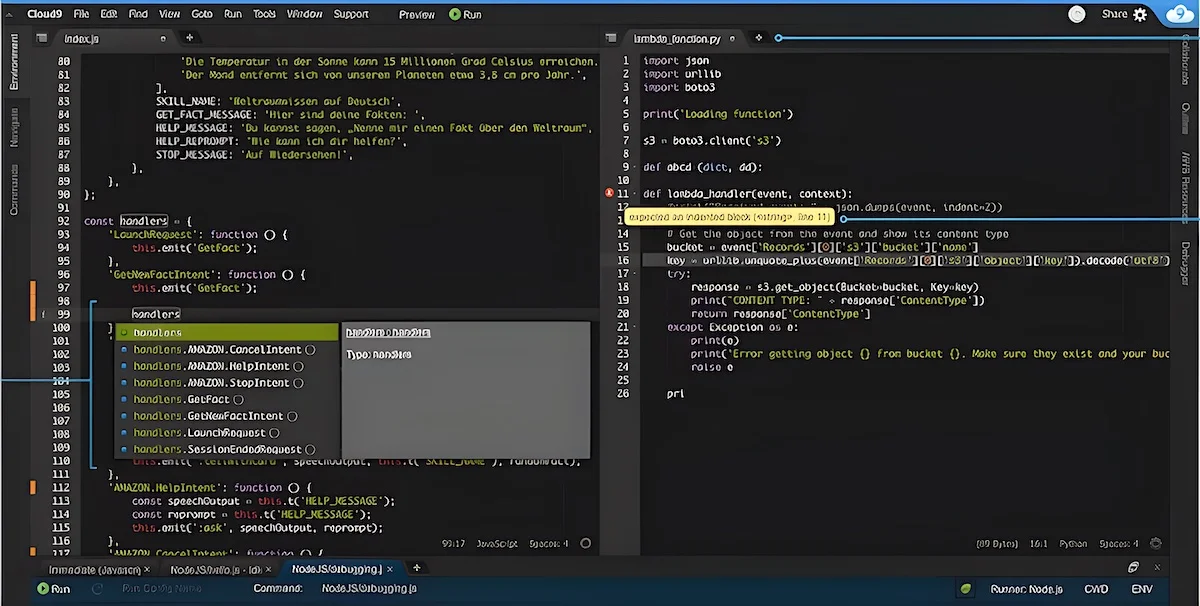
Task: Open left editor status bar settings icon
Action: pos(584,544)
